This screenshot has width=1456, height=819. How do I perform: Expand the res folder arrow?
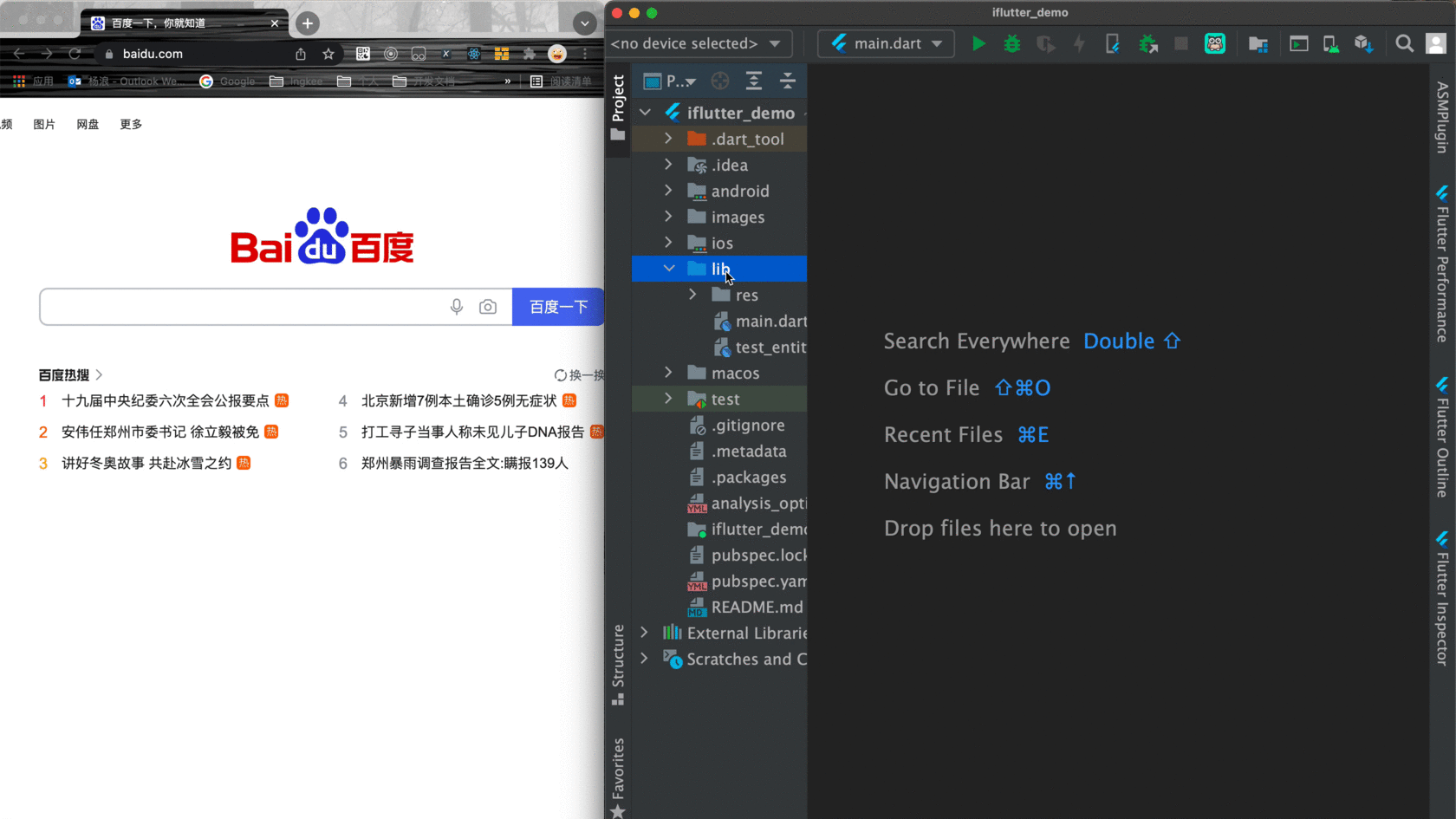click(x=692, y=295)
